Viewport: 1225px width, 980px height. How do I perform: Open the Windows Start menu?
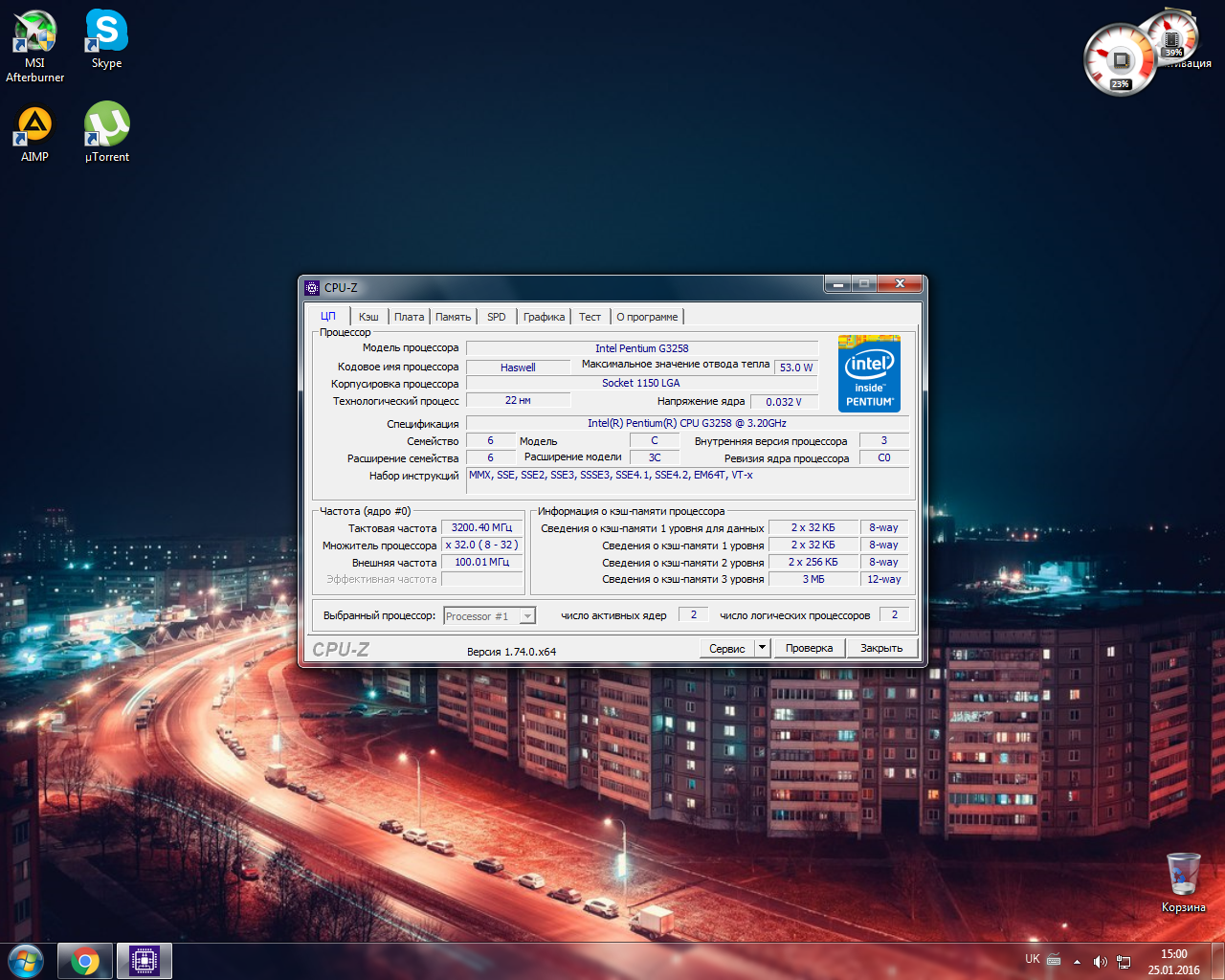tap(26, 961)
